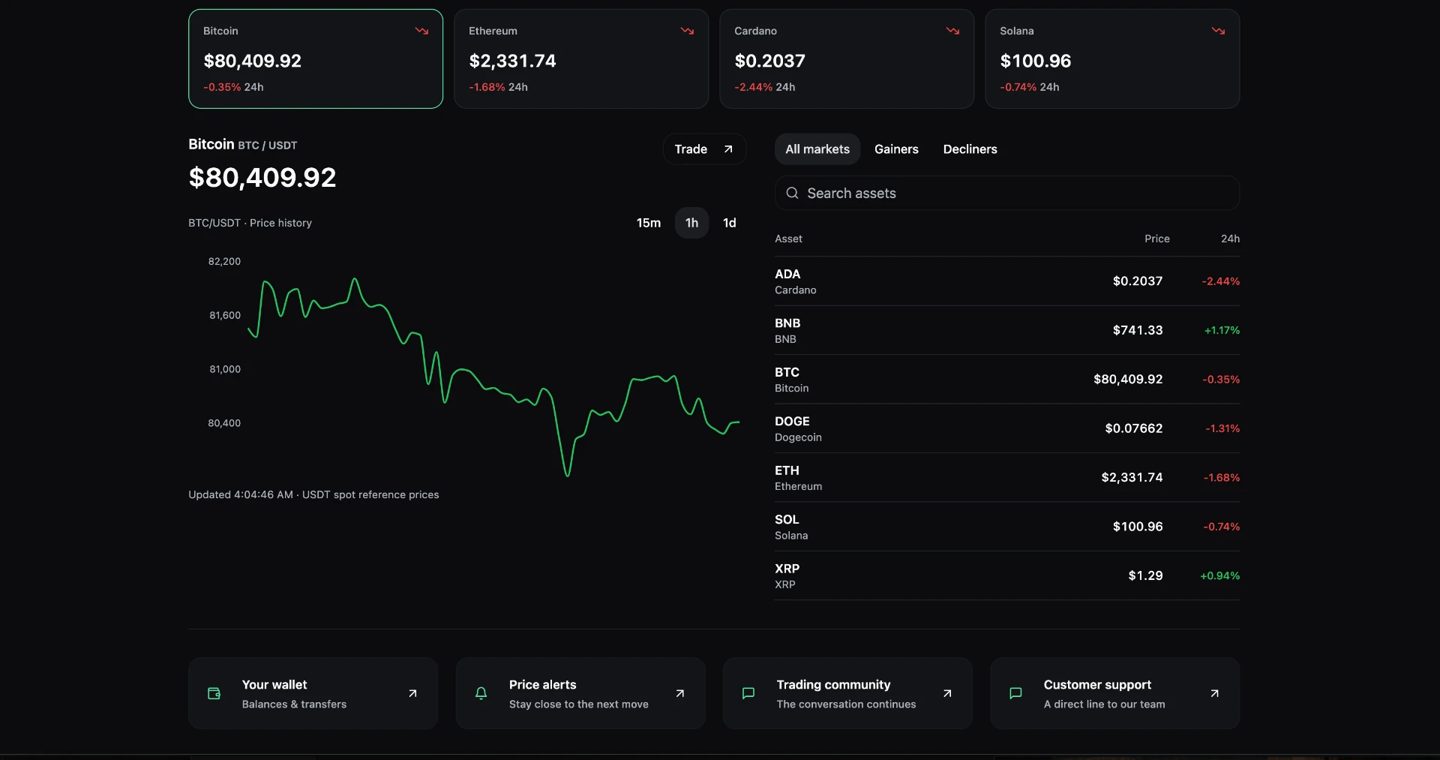The width and height of the screenshot is (1440, 760).
Task: Switch to the Gainers tab
Action: click(x=896, y=149)
